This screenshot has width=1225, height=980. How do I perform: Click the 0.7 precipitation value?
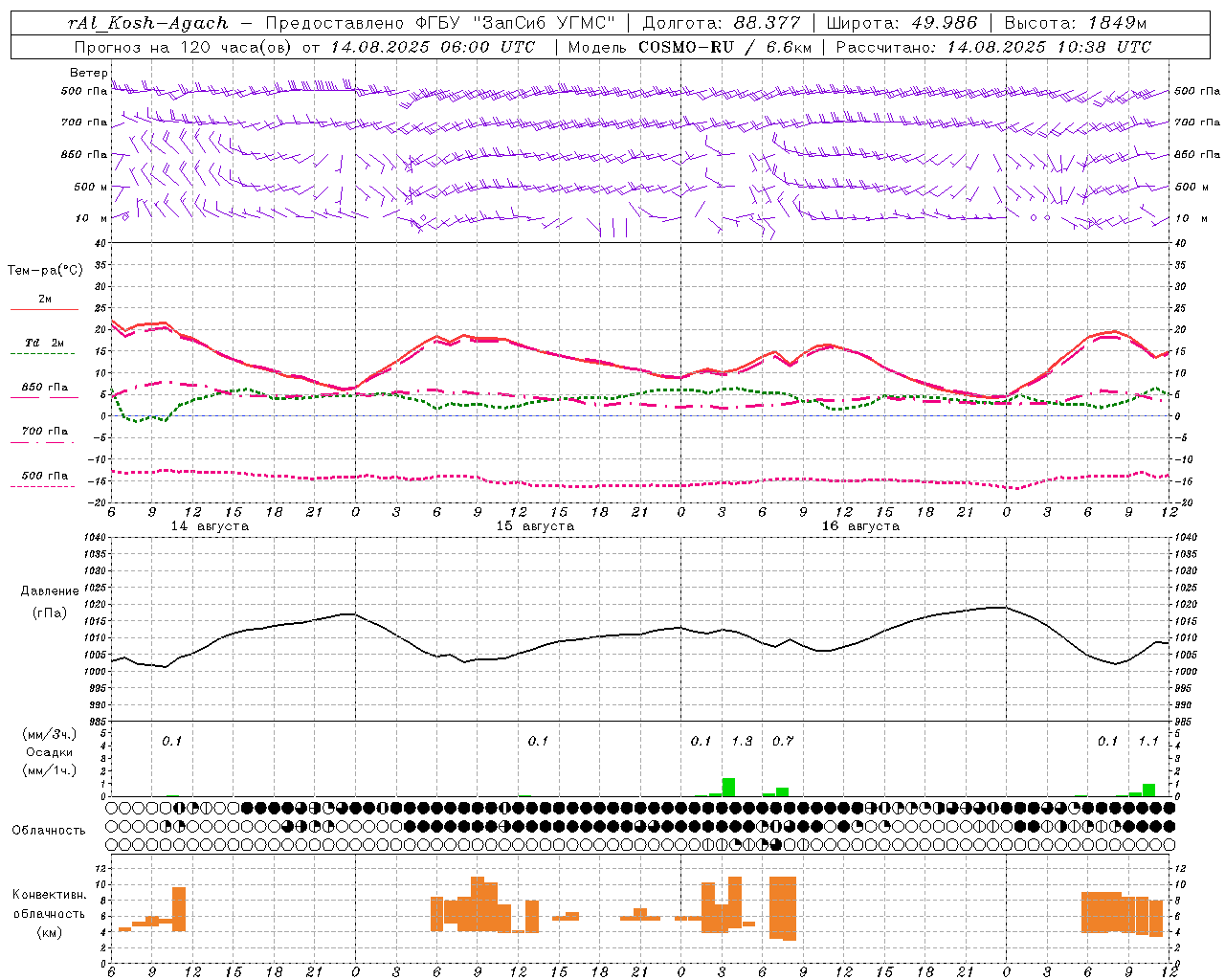click(783, 742)
